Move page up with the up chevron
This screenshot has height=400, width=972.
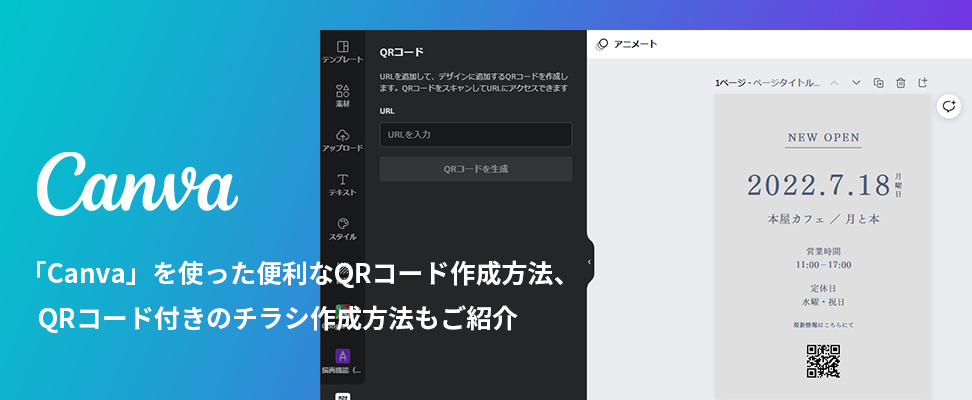834,82
